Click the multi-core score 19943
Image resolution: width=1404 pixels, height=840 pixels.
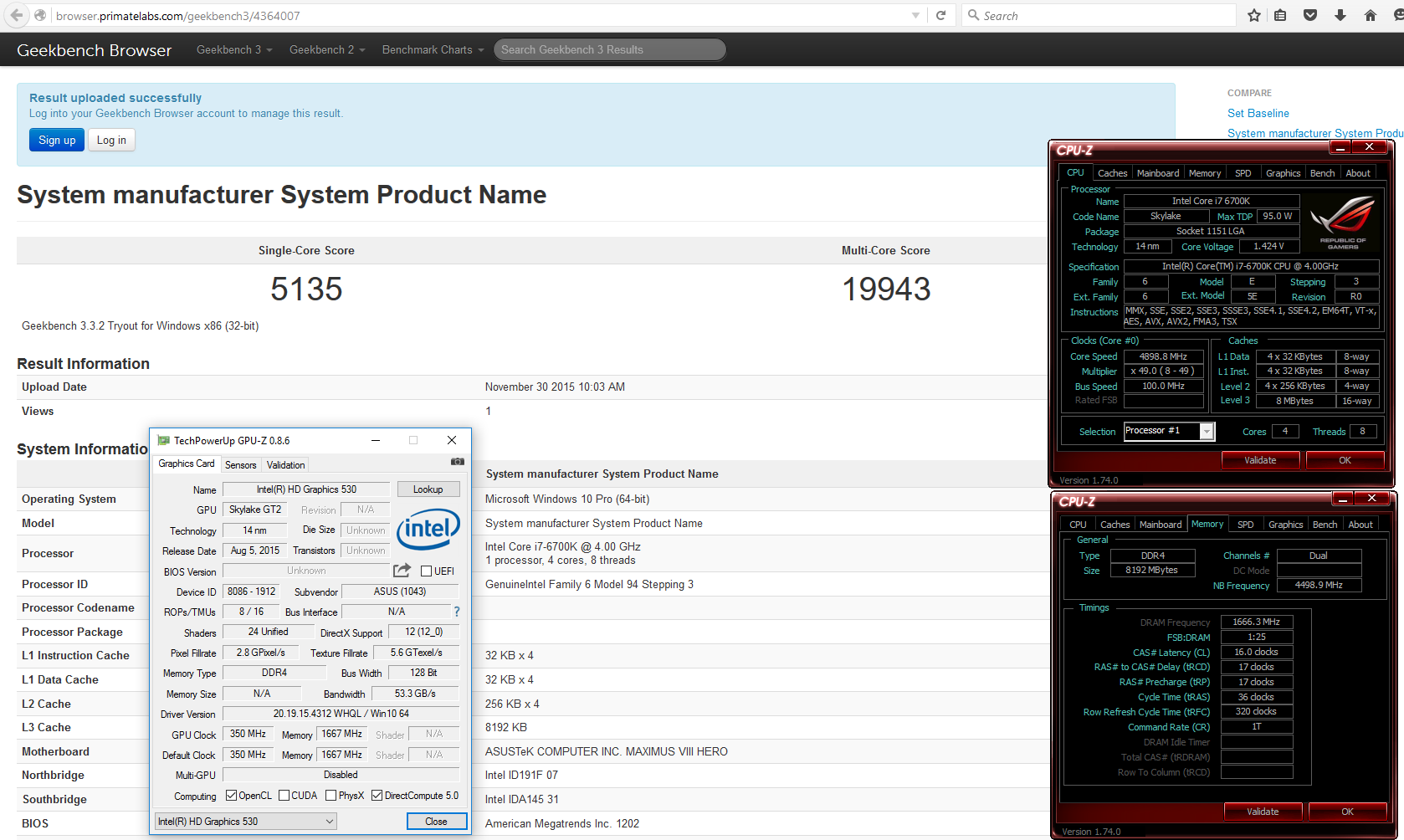coord(886,289)
